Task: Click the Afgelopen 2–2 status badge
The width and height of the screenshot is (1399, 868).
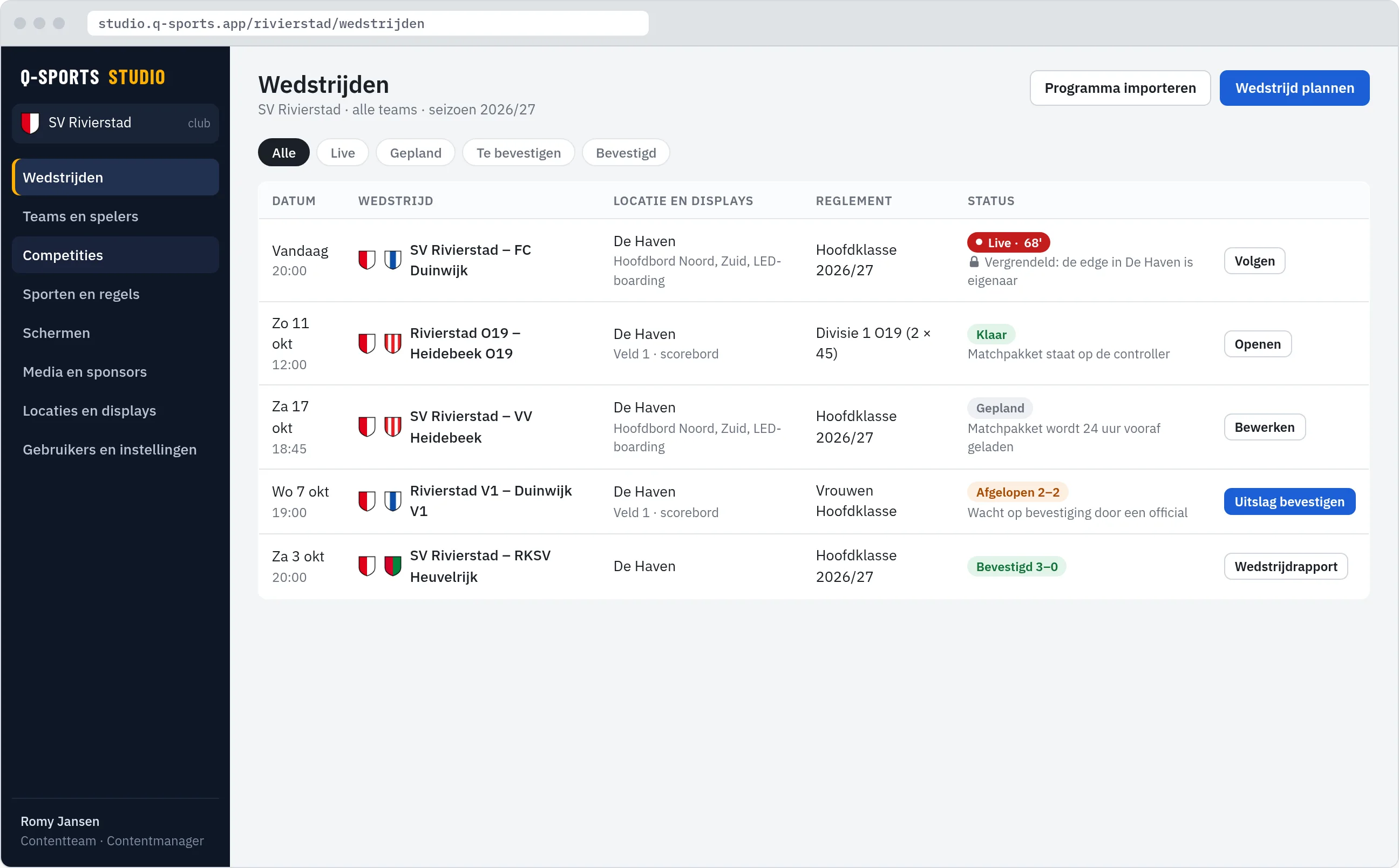Action: (x=1017, y=492)
